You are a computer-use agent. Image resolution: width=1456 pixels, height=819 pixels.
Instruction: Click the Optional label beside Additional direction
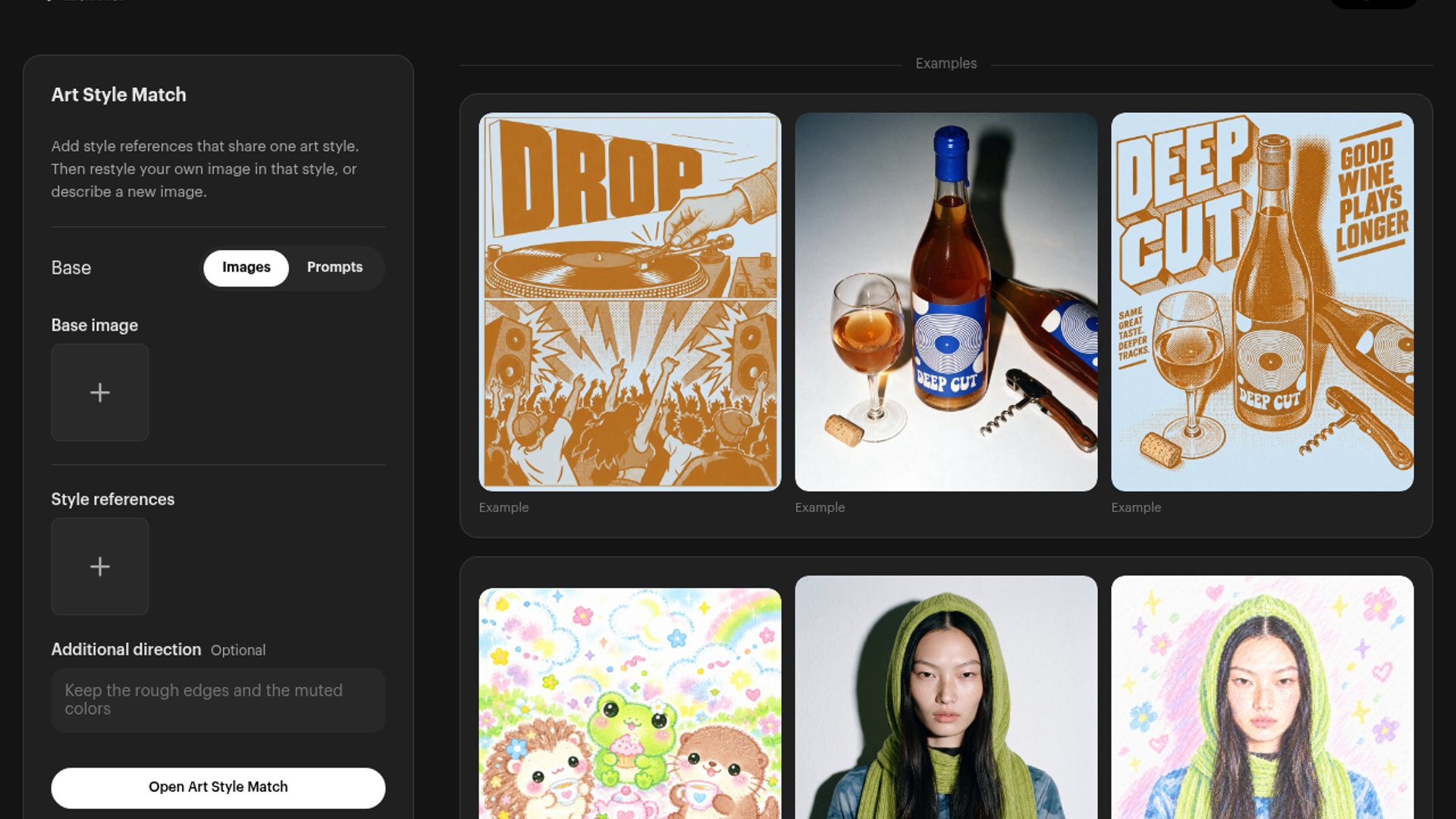click(x=238, y=650)
